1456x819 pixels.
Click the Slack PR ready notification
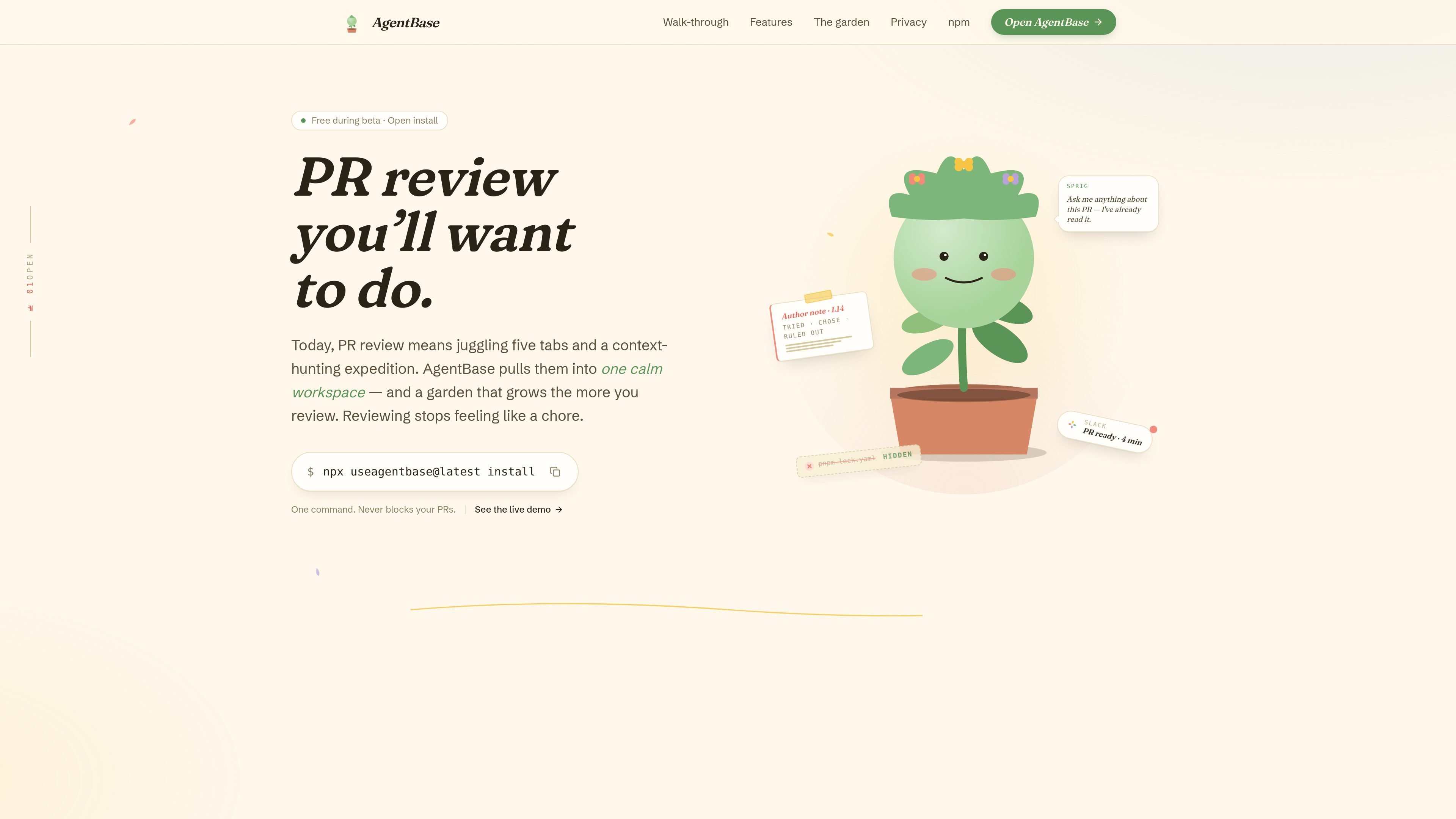(x=1105, y=432)
